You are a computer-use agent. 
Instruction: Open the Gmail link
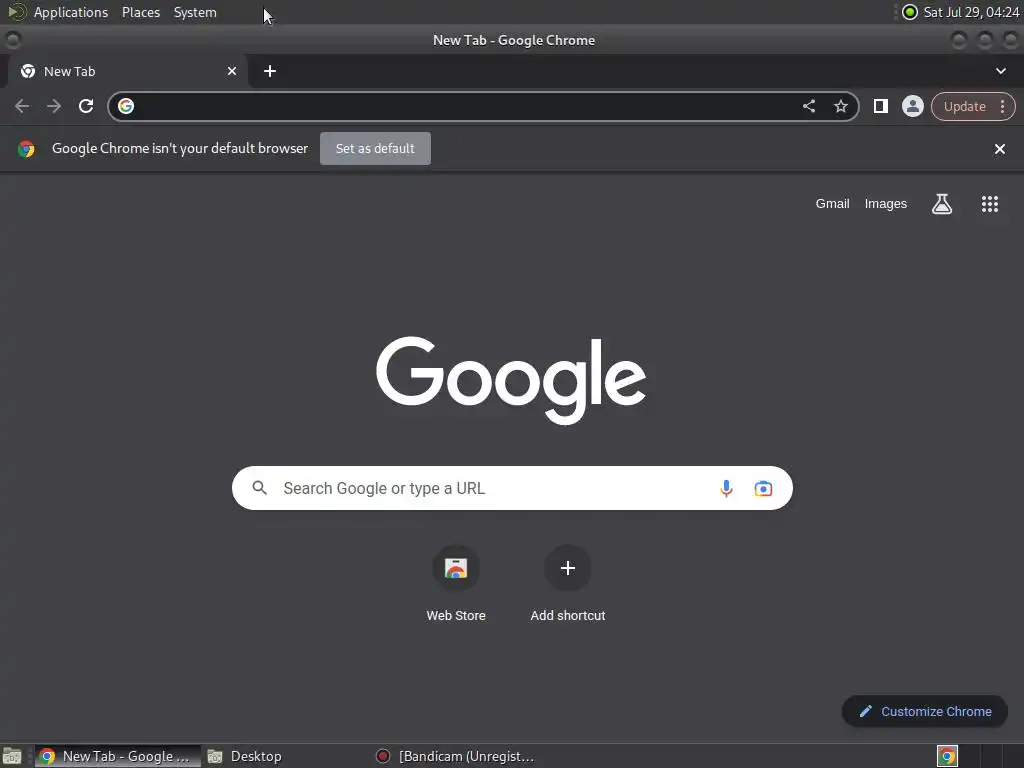click(832, 204)
